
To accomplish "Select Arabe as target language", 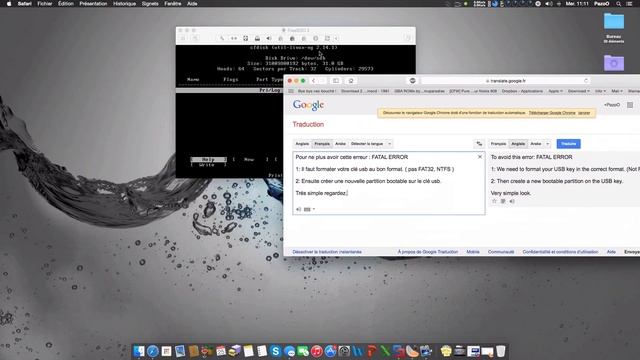I will click(536, 144).
